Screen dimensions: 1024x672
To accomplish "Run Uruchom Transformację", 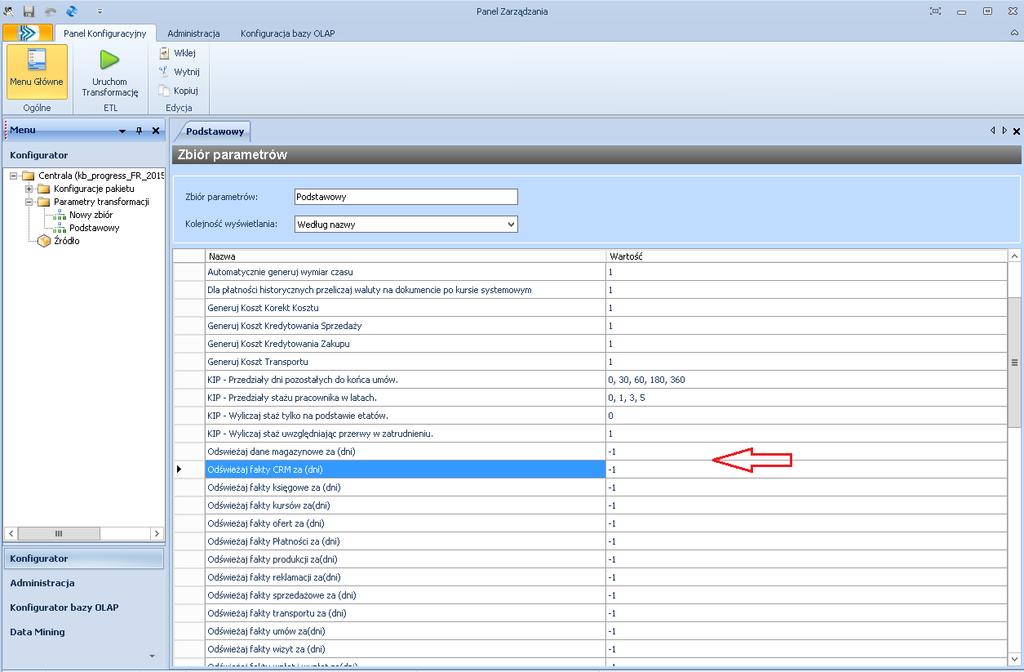I will (110, 71).
